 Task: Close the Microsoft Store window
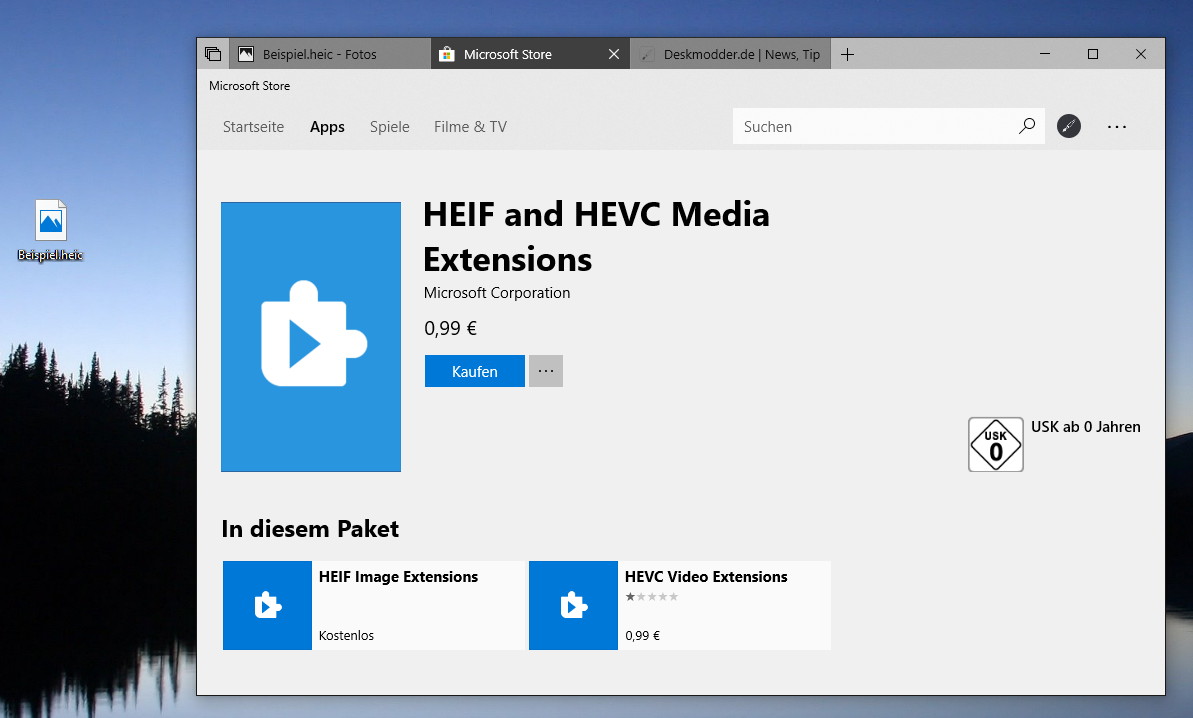tap(1141, 54)
